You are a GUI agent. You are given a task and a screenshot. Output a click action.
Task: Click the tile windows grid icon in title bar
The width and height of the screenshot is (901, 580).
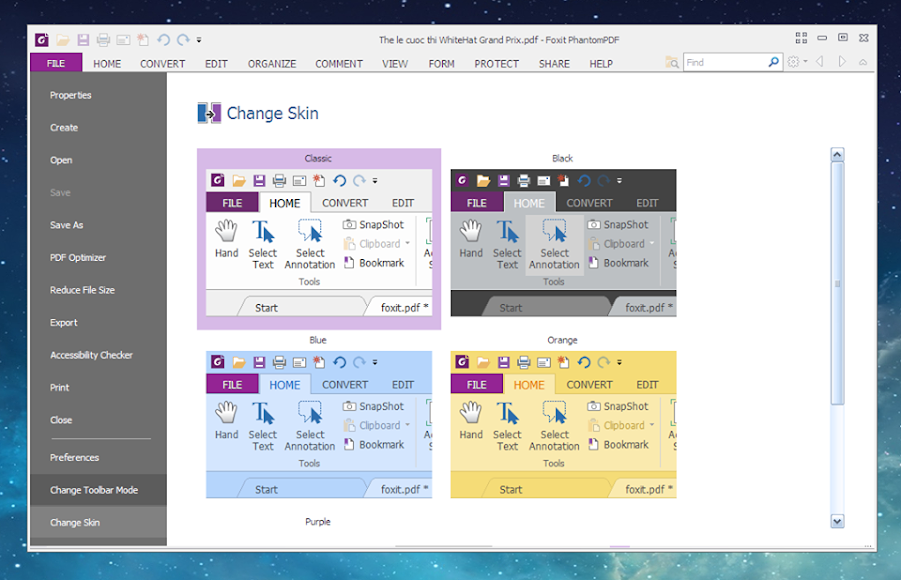click(x=801, y=38)
